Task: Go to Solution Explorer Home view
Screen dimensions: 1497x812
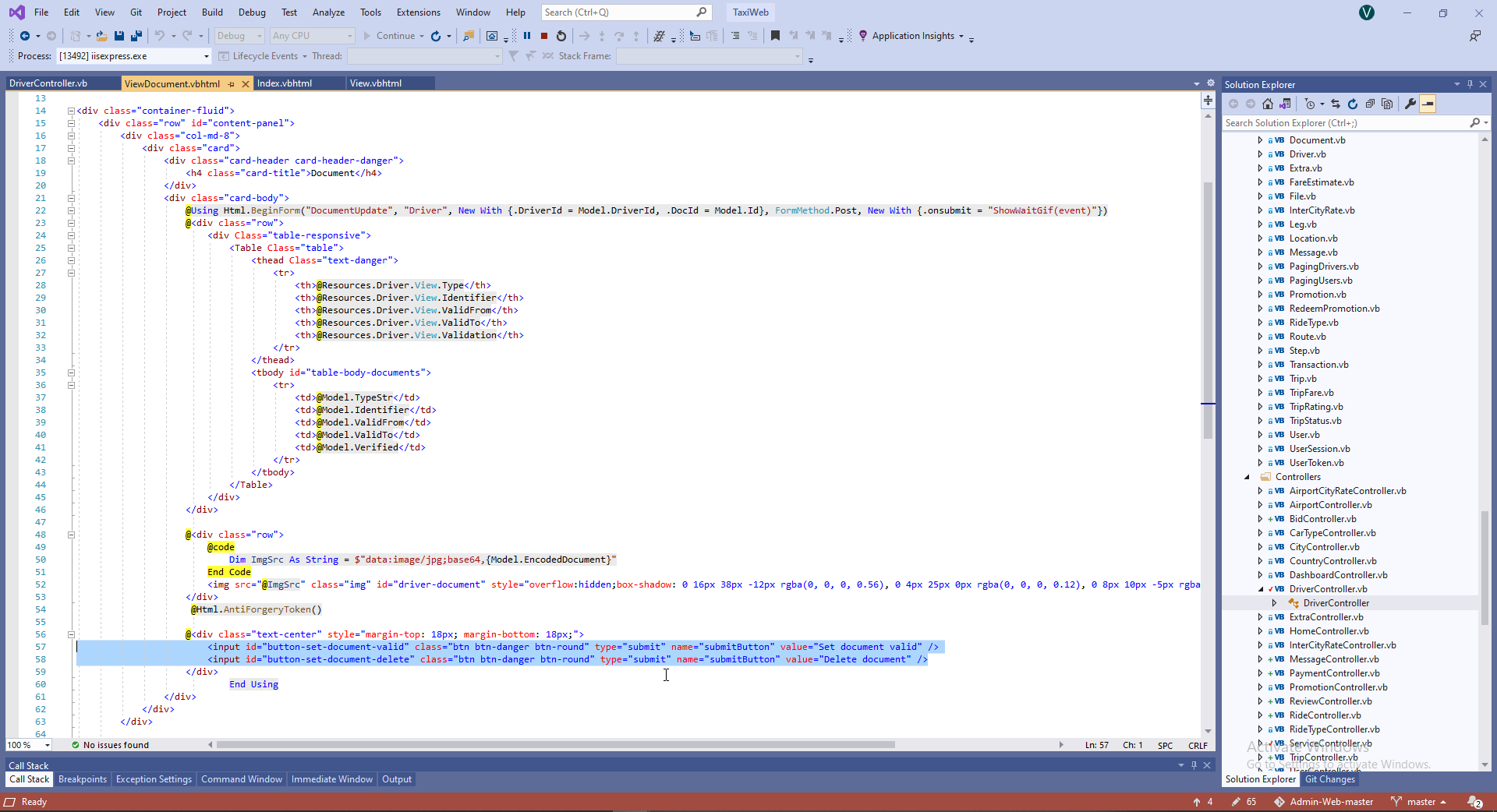Action: [x=1268, y=104]
